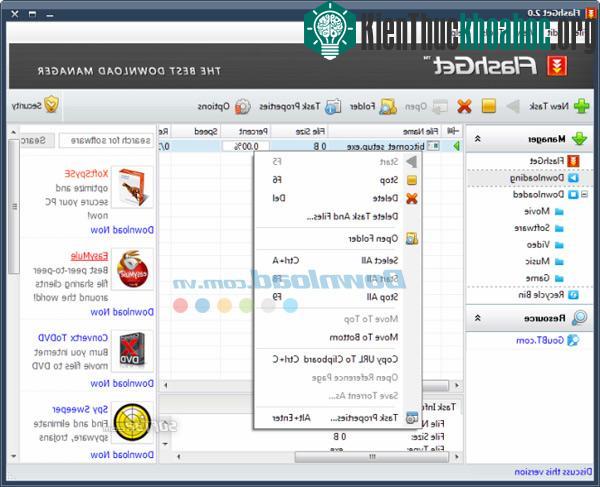The image size is (600, 487).
Task: Sort by the File Size column header
Action: pos(299,132)
